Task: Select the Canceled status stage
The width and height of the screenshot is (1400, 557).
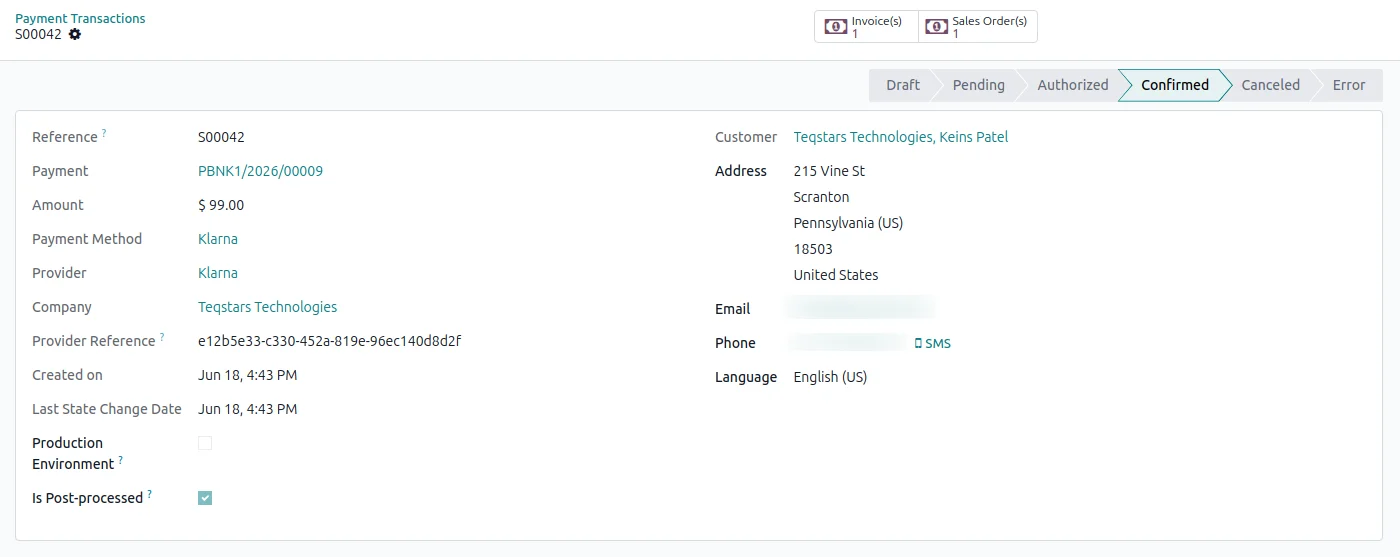Action: click(1270, 85)
